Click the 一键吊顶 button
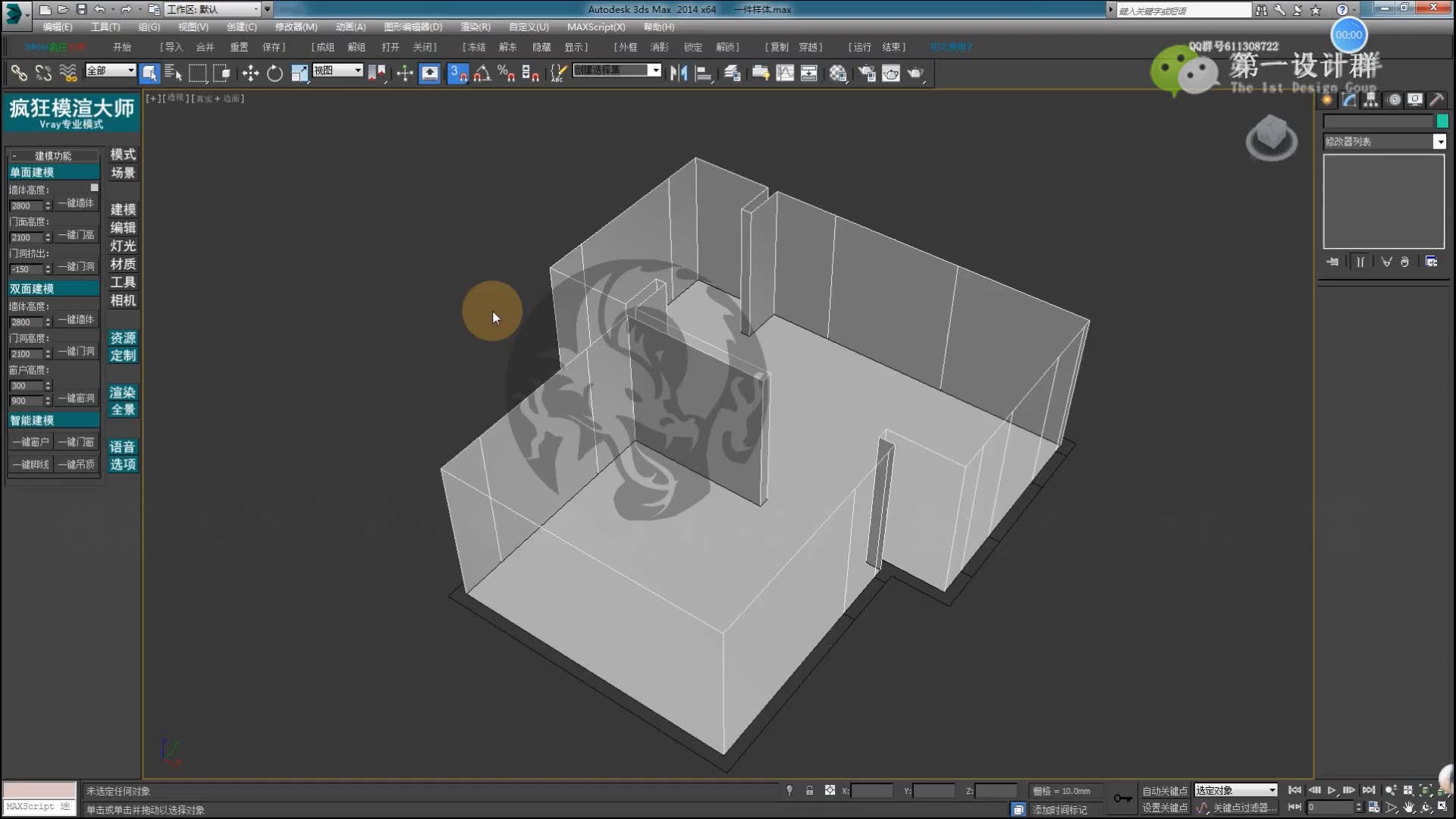Image resolution: width=1456 pixels, height=819 pixels. pos(76,464)
